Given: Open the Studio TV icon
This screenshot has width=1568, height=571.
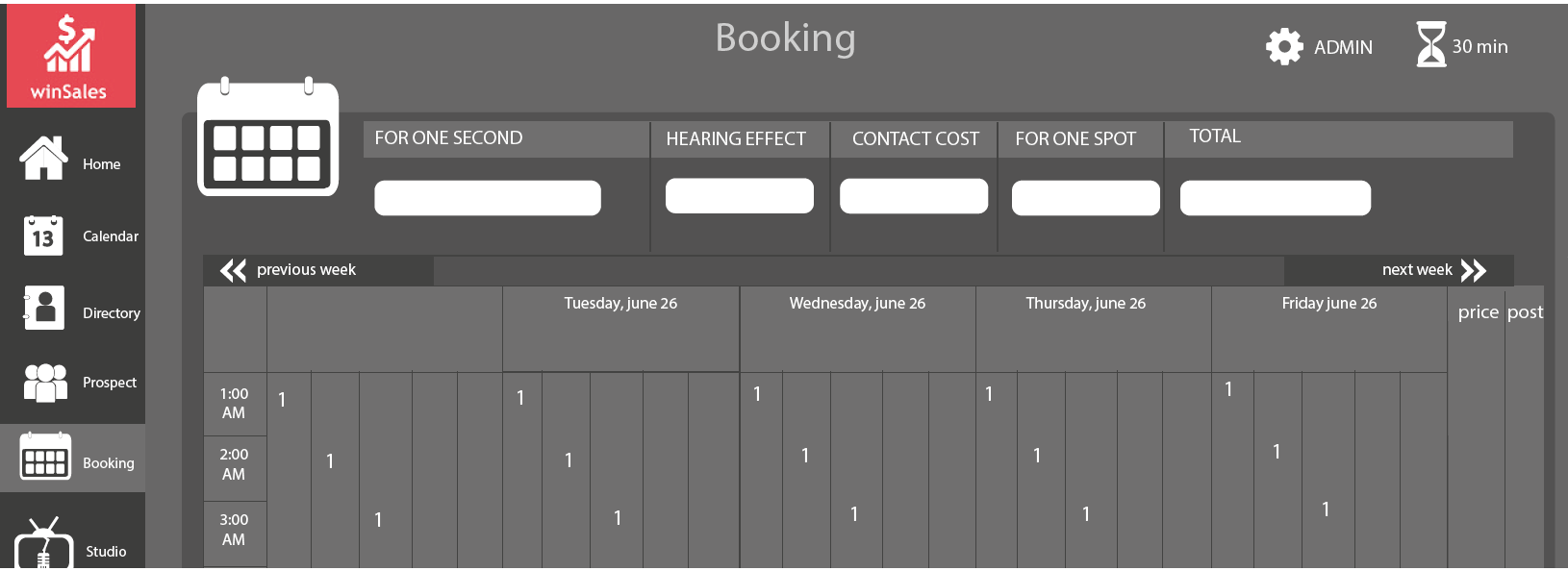Looking at the screenshot, I should 44,545.
